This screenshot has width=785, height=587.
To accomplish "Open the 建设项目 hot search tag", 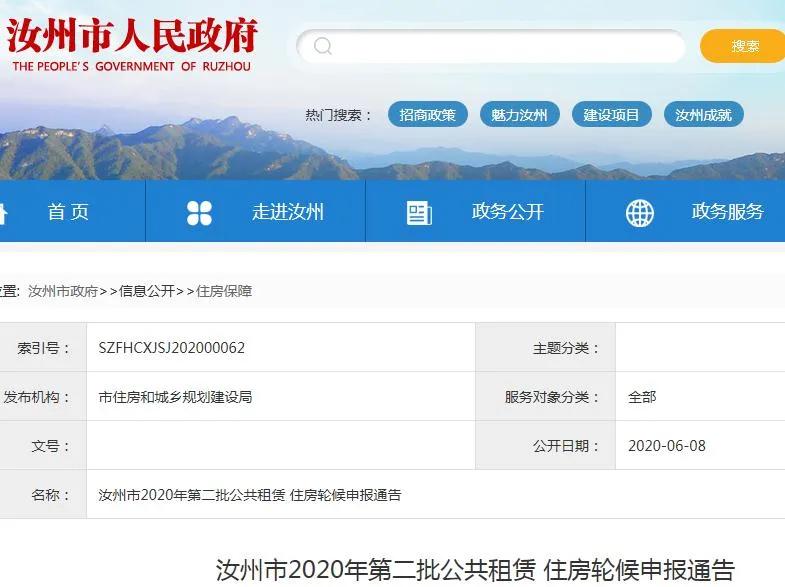I will pos(611,115).
